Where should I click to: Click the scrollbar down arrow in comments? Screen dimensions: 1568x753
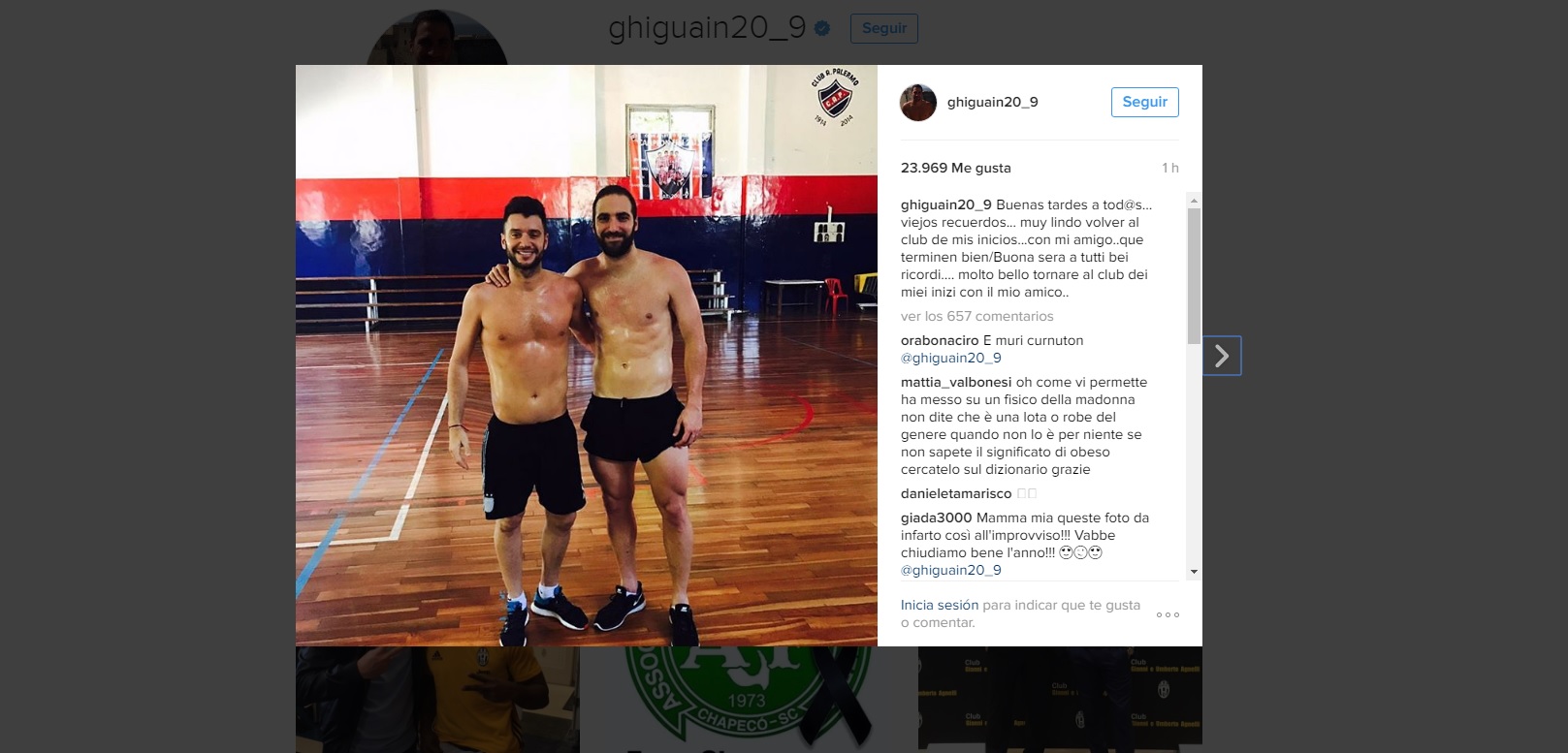point(1194,572)
